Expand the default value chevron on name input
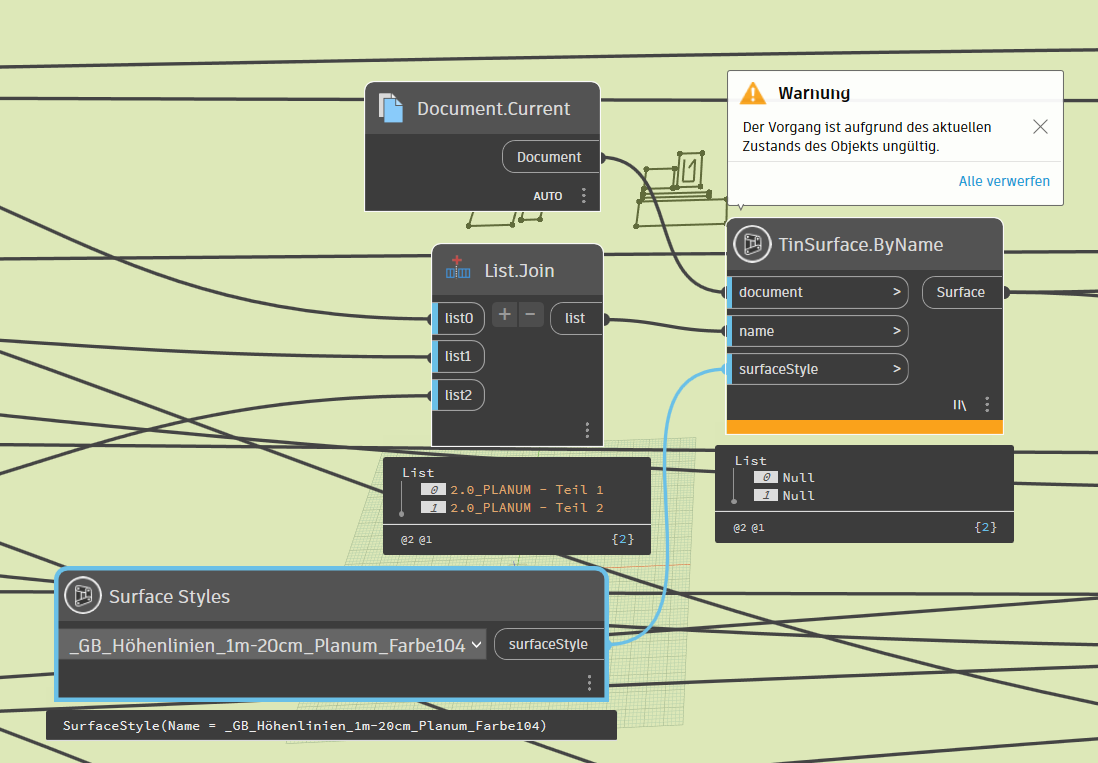This screenshot has width=1098, height=763. tap(897, 330)
